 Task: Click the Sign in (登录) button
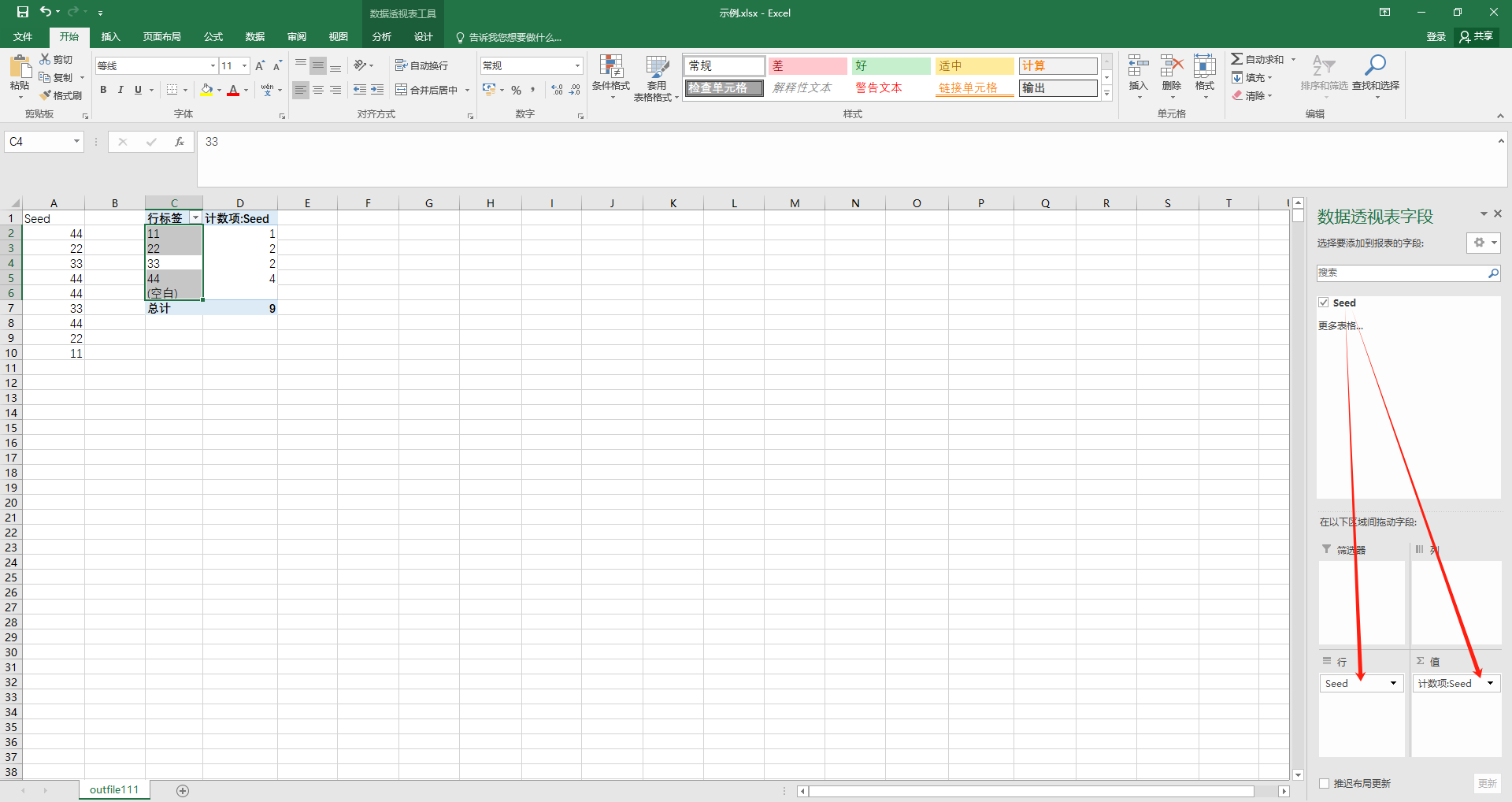(x=1436, y=37)
